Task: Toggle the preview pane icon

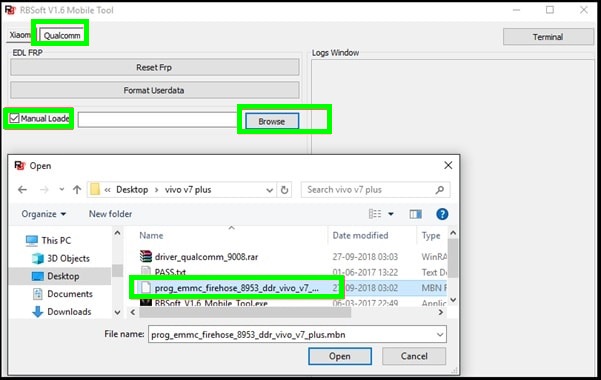Action: click(x=415, y=214)
